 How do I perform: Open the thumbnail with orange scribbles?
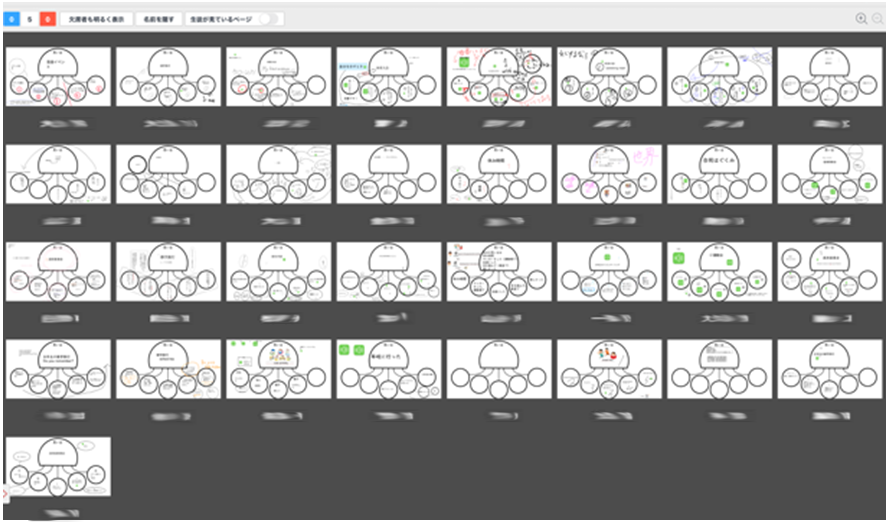tap(168, 369)
